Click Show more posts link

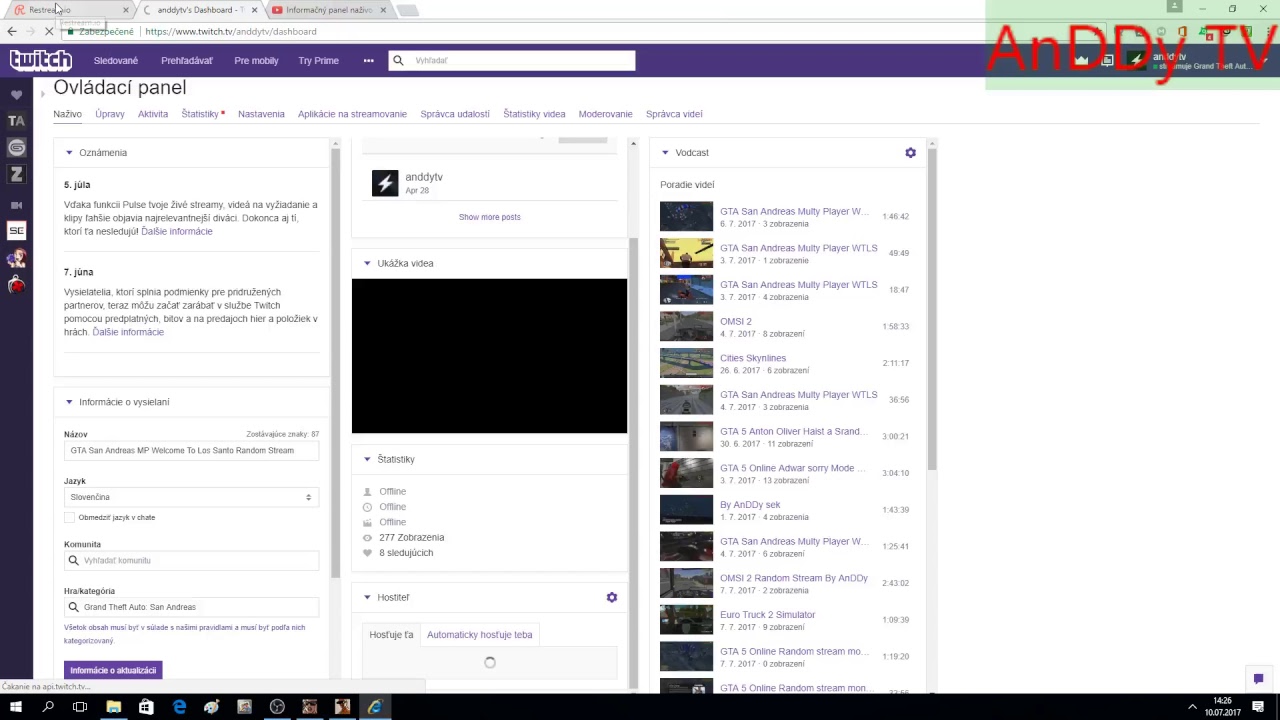489,217
